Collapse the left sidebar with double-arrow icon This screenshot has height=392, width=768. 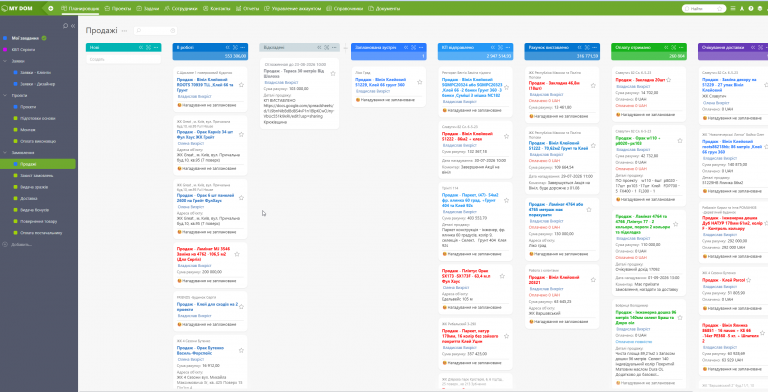[x=73, y=26]
